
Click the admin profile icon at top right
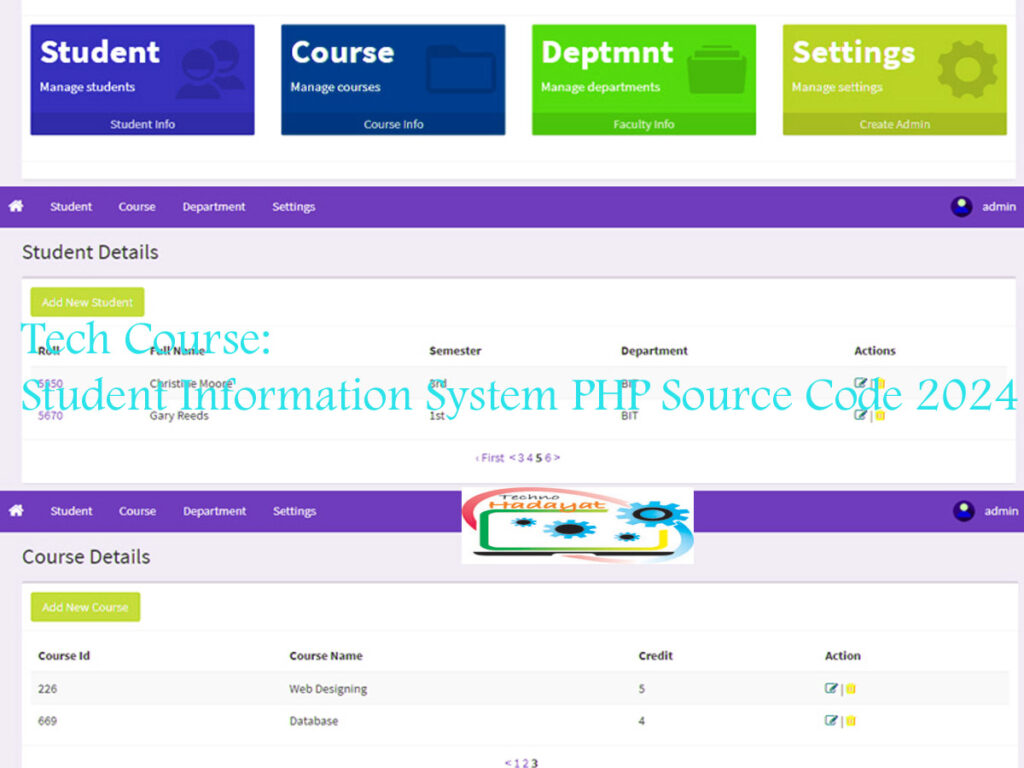(960, 206)
